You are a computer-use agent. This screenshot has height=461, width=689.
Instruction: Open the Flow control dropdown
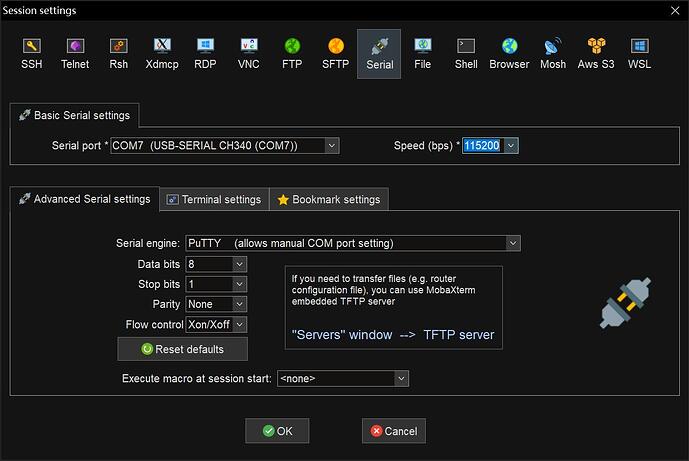coord(239,324)
